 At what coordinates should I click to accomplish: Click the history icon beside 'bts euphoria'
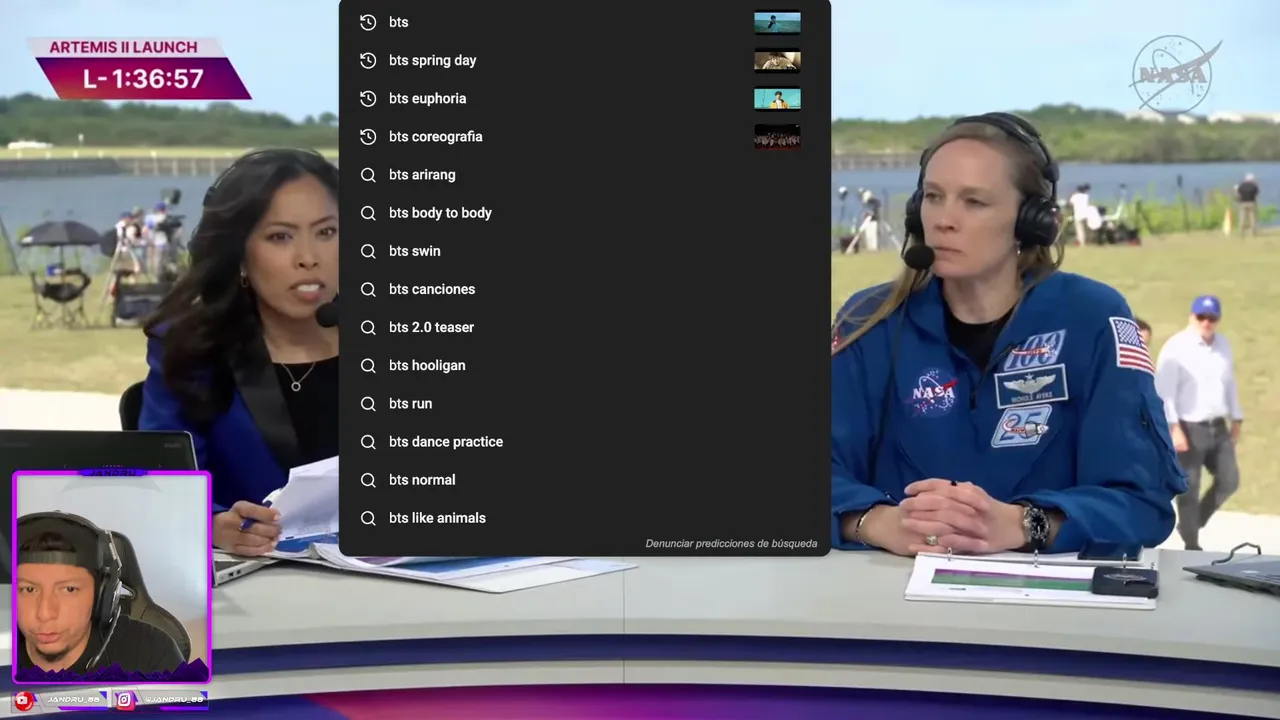pyautogui.click(x=368, y=98)
